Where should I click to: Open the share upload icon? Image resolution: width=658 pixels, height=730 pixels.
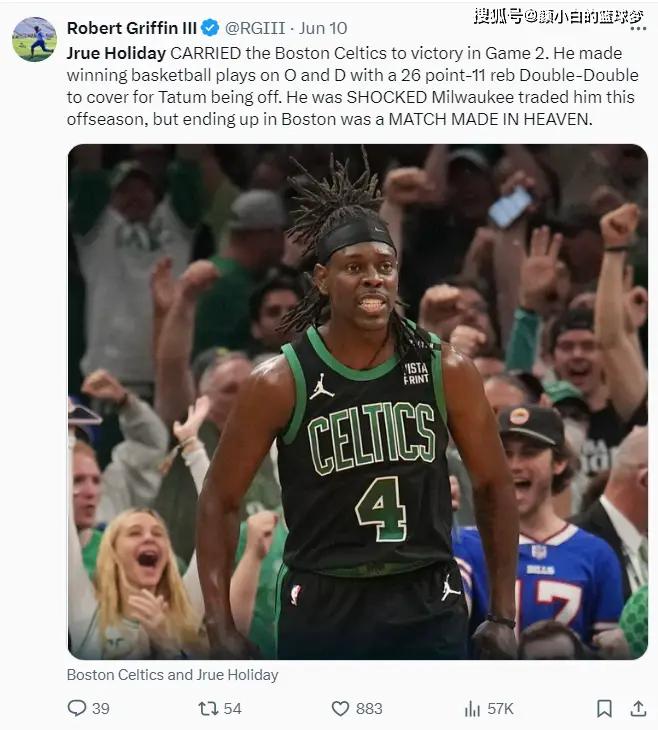[638, 708]
